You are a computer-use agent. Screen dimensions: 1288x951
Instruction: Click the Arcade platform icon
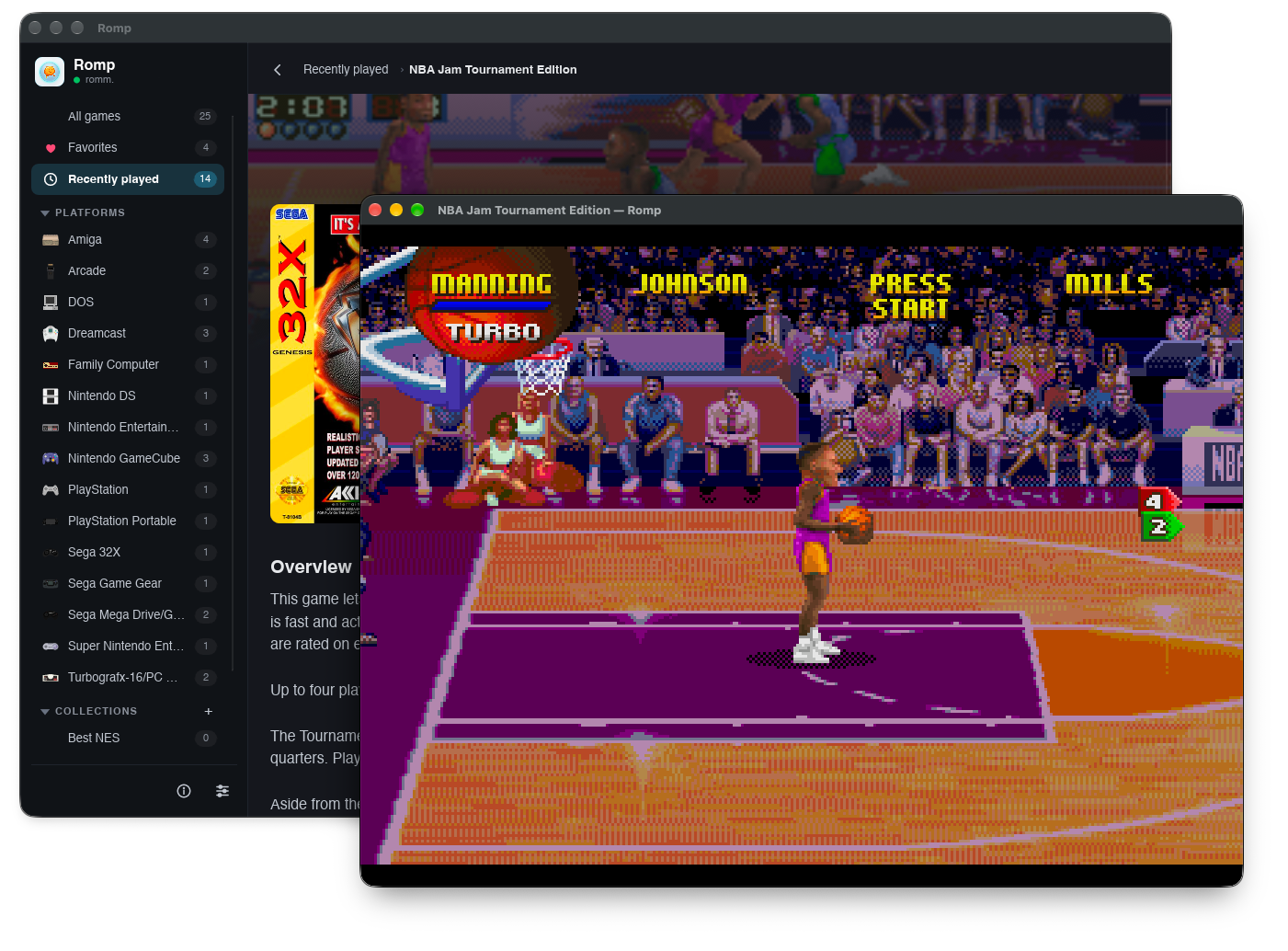51,271
